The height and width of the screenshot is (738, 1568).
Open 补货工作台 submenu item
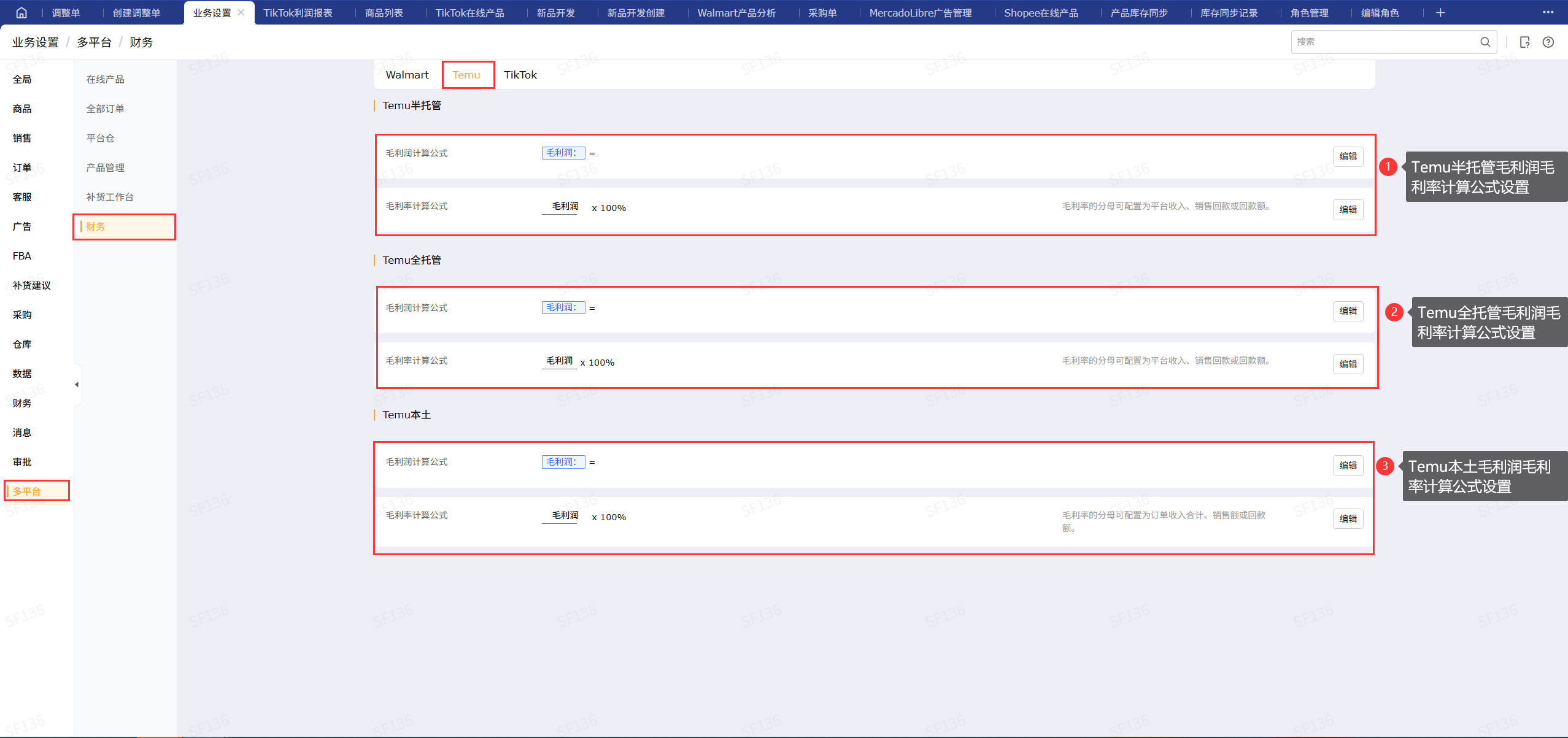coord(110,197)
